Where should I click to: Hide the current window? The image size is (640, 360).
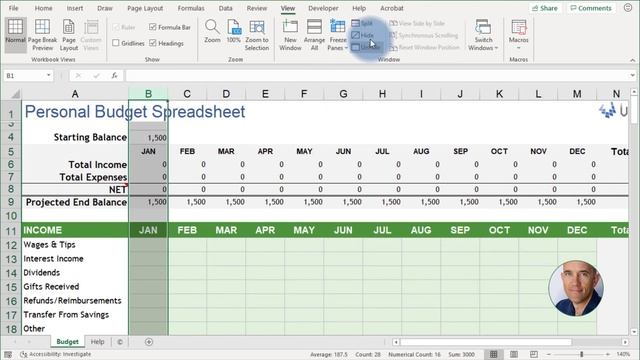click(x=362, y=35)
